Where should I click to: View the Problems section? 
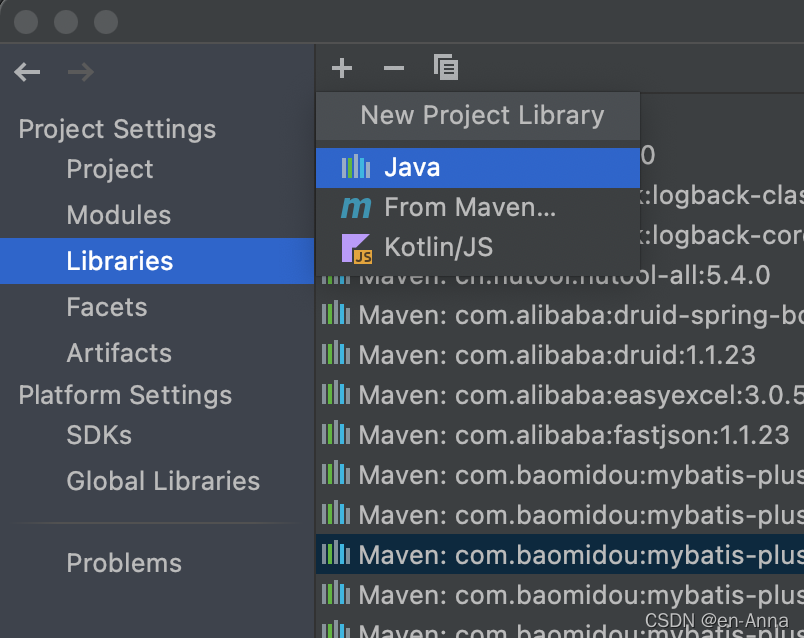pyautogui.click(x=157, y=564)
